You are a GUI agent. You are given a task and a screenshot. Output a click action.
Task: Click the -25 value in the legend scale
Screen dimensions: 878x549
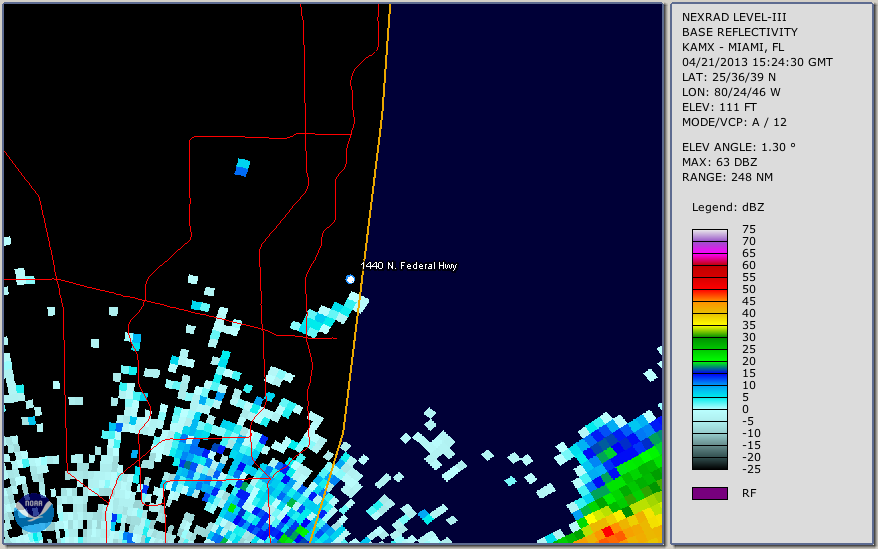point(751,469)
